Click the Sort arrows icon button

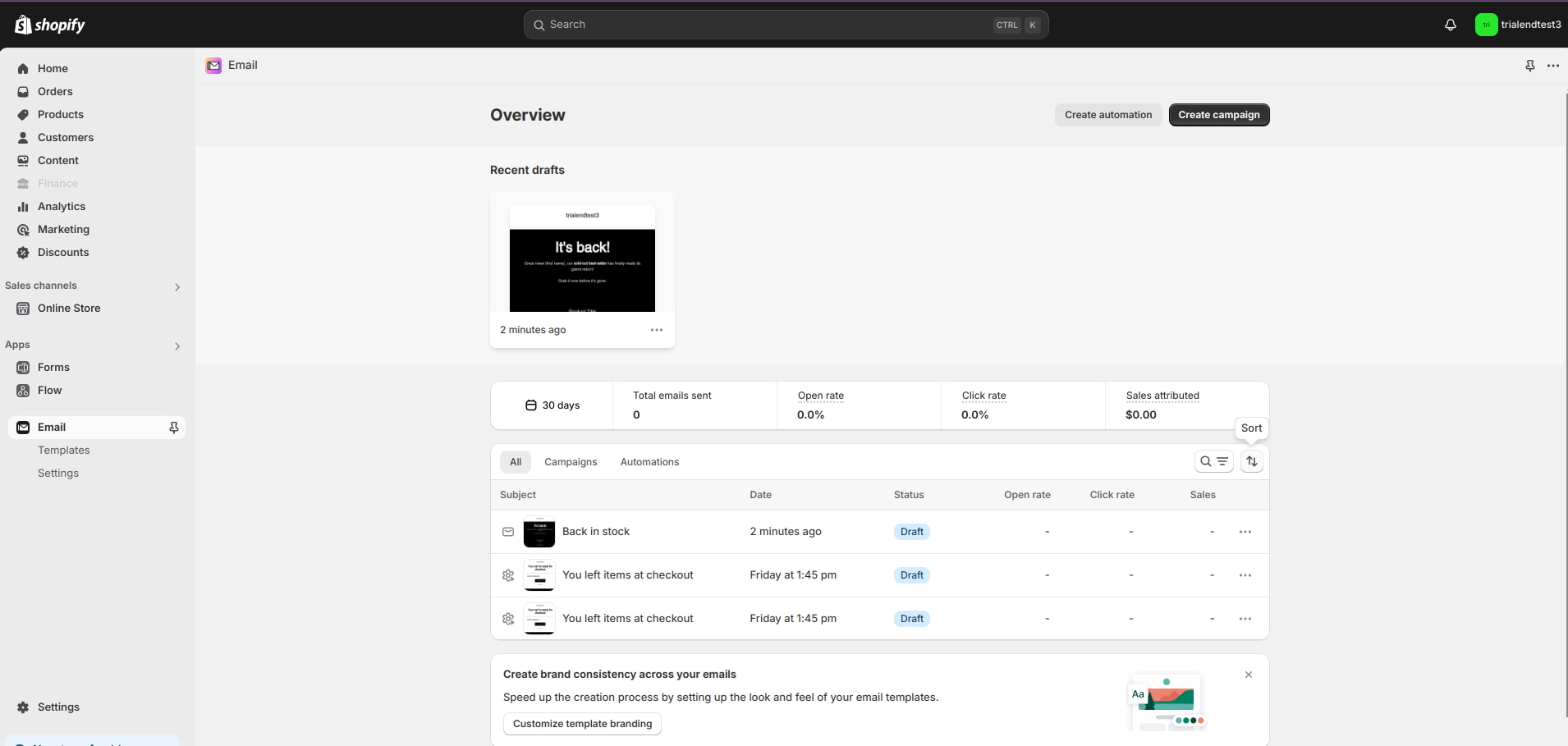1251,461
